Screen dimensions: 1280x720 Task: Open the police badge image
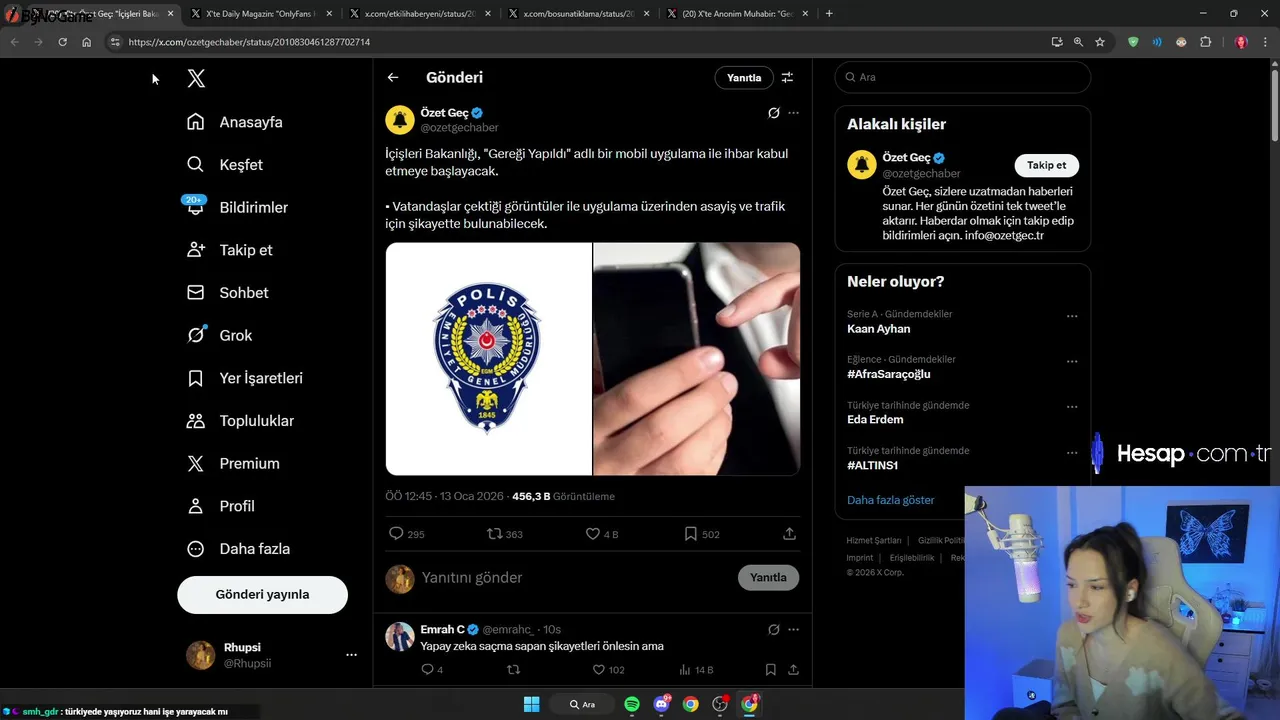click(488, 358)
